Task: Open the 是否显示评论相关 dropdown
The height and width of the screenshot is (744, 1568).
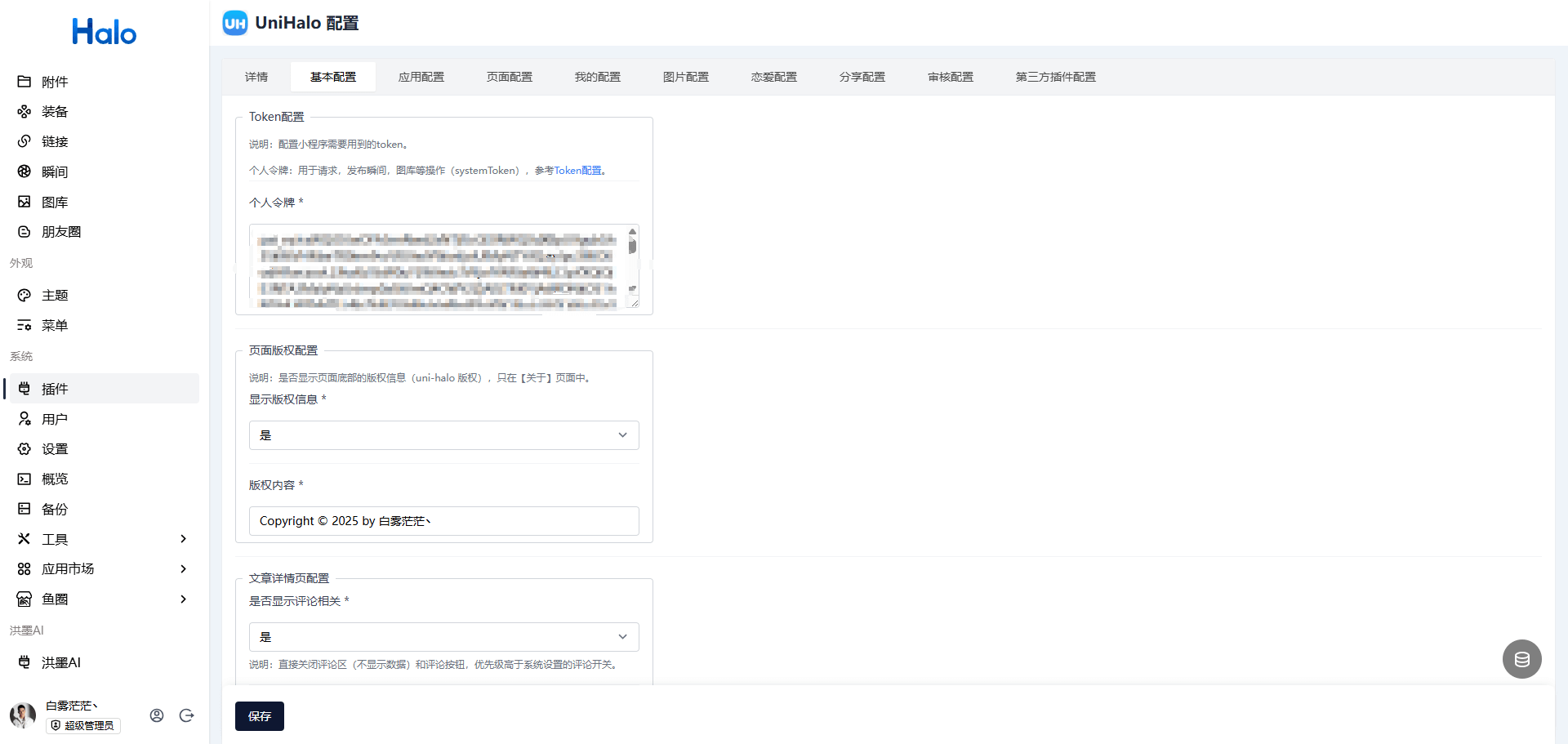Action: coord(444,637)
